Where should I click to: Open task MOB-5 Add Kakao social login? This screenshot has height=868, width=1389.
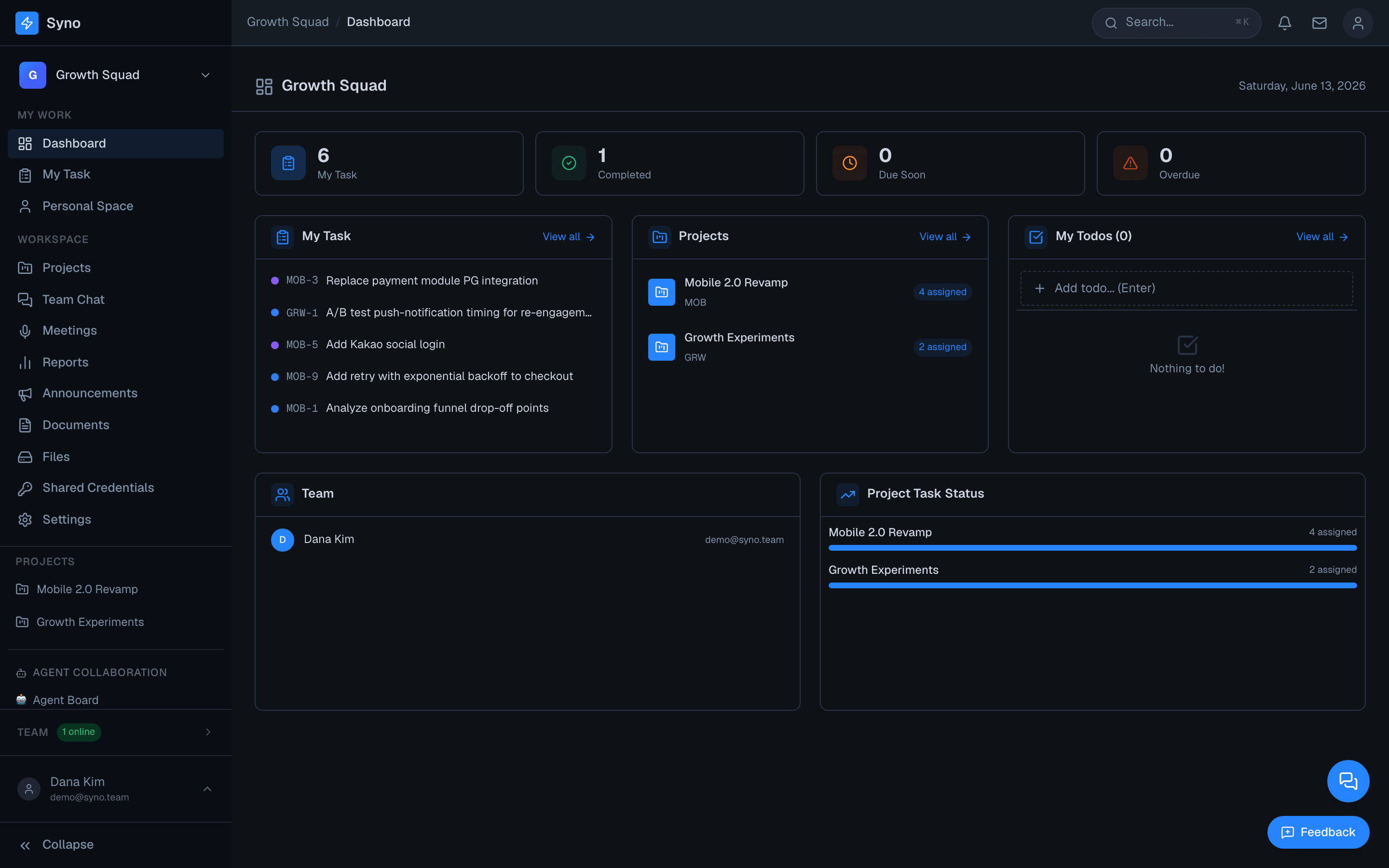point(434,344)
